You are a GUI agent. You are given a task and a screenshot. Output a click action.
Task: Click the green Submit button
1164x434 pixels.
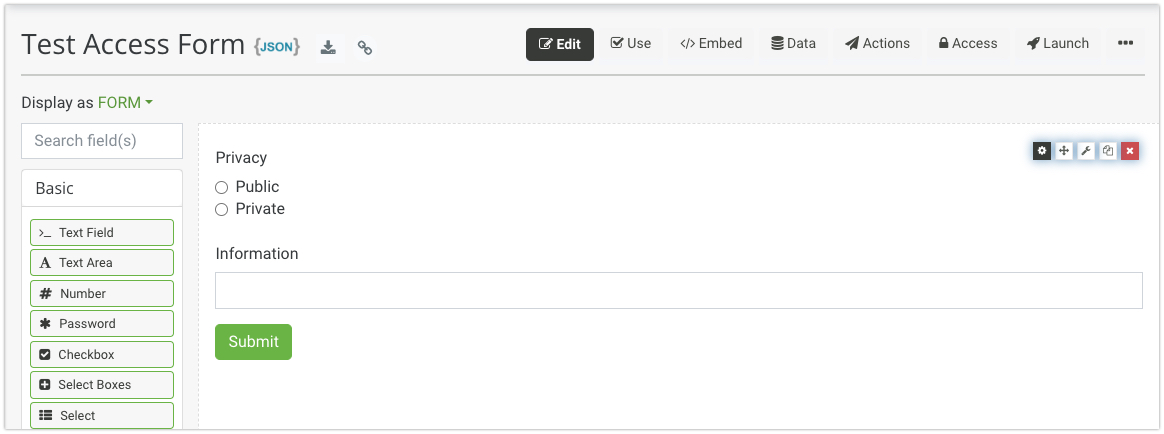pyautogui.click(x=253, y=342)
